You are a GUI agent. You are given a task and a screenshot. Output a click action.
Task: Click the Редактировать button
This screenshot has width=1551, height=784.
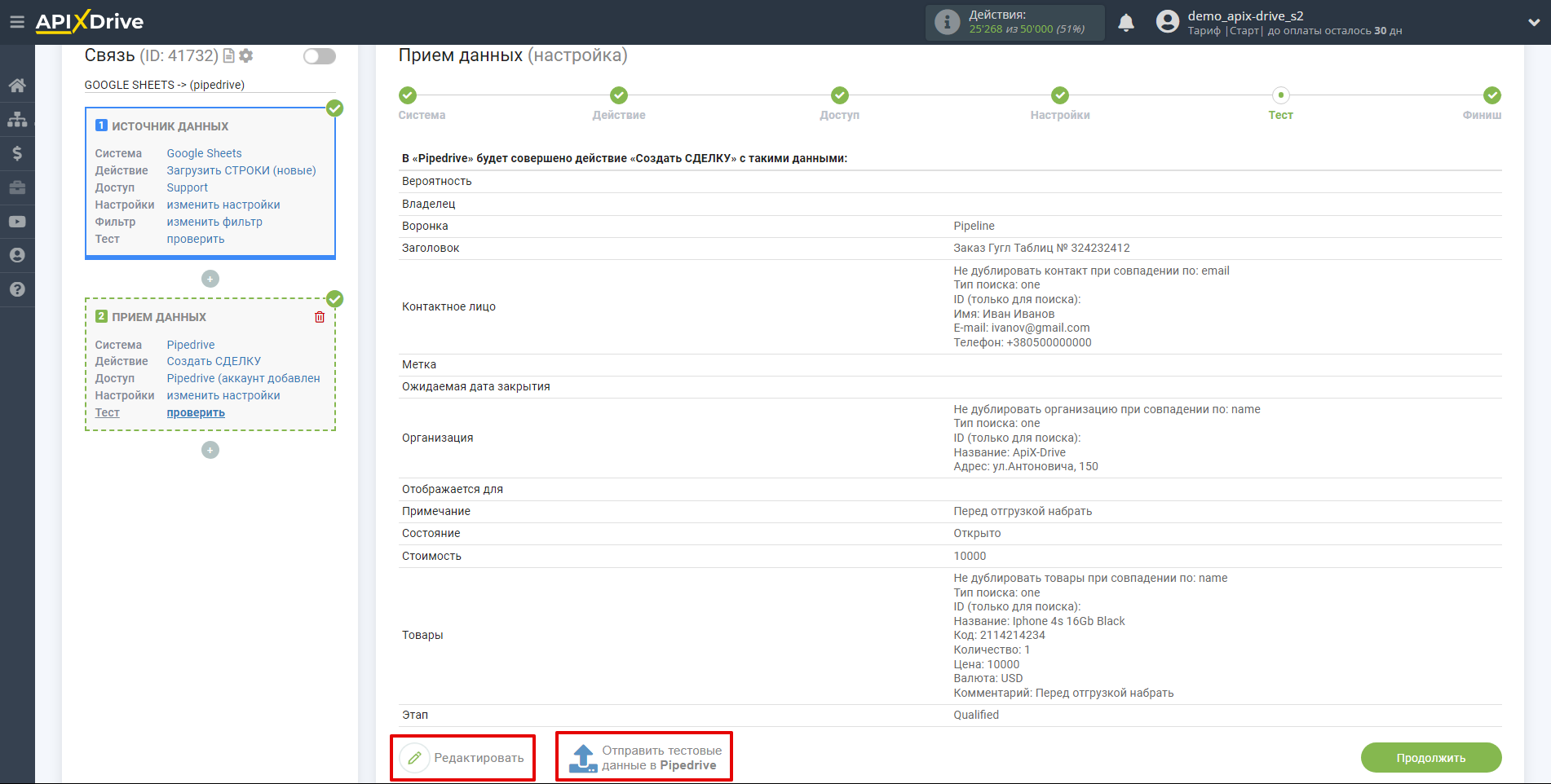[463, 758]
